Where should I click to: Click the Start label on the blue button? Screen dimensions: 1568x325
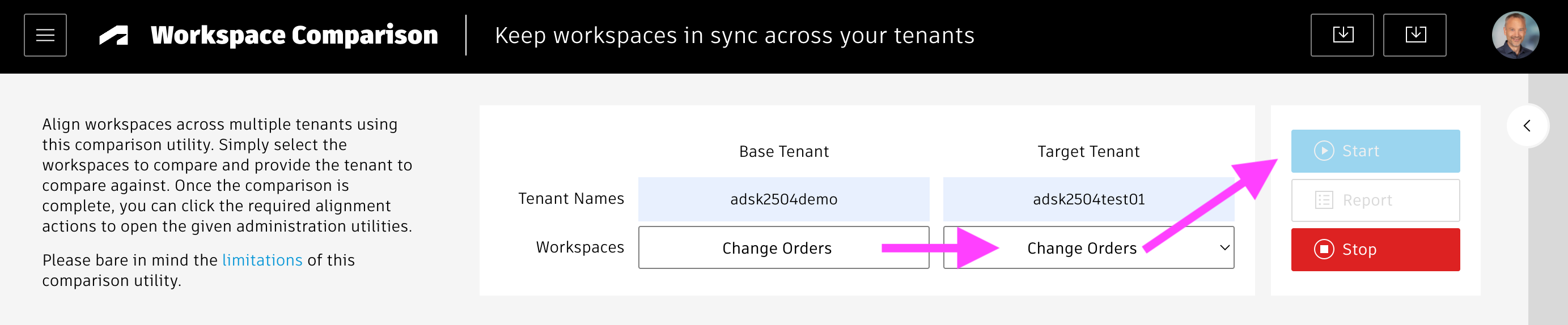click(x=1361, y=151)
